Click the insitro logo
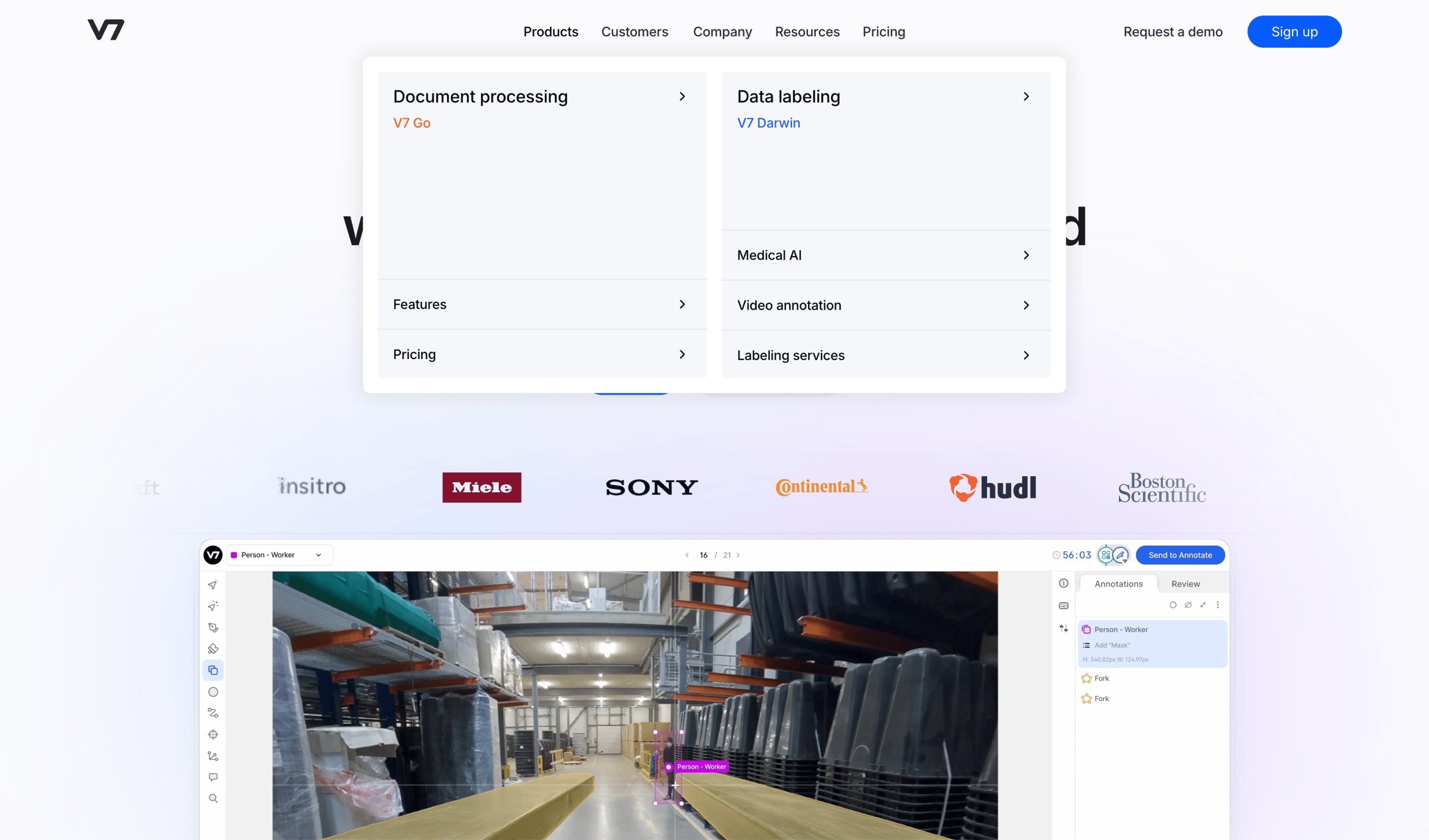Screen dimensions: 1429x840 click(311, 486)
